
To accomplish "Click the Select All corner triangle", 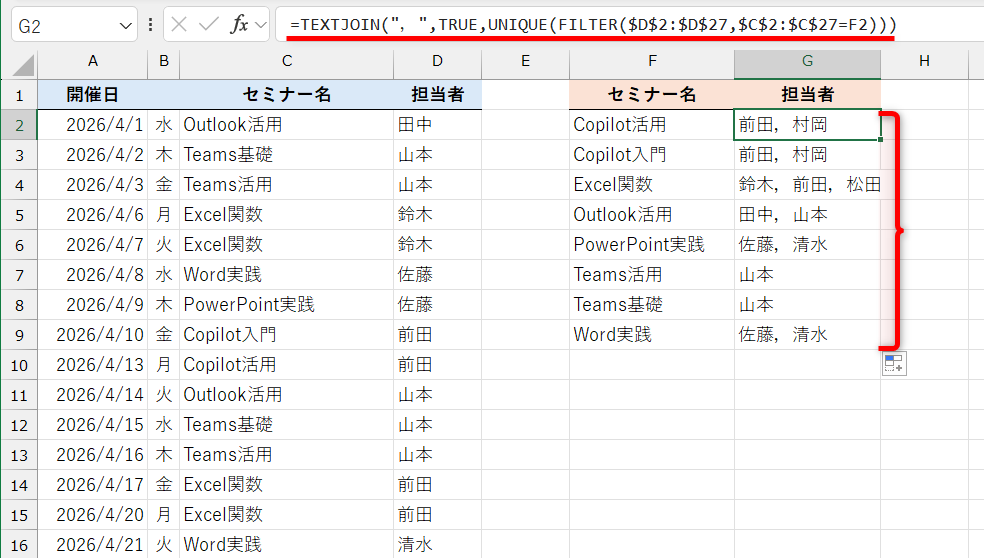I will (23, 65).
